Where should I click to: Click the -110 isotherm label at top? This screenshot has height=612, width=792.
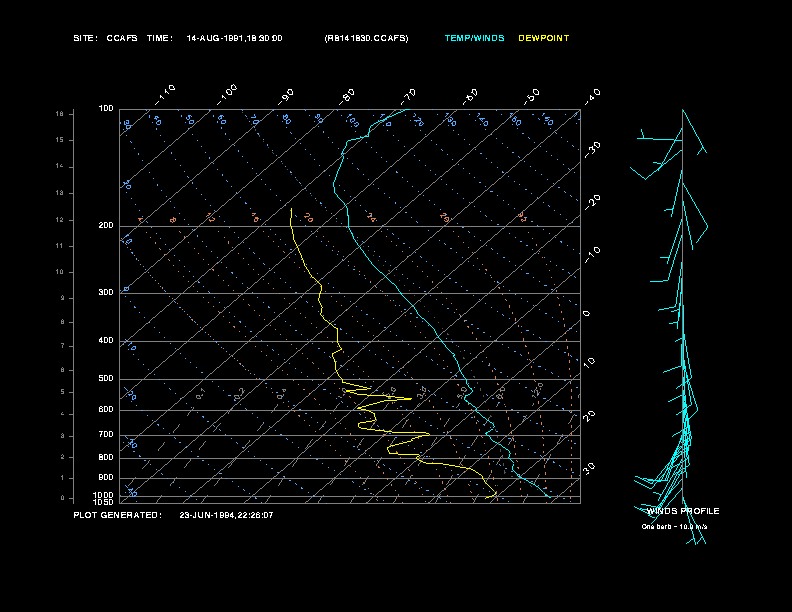[165, 94]
